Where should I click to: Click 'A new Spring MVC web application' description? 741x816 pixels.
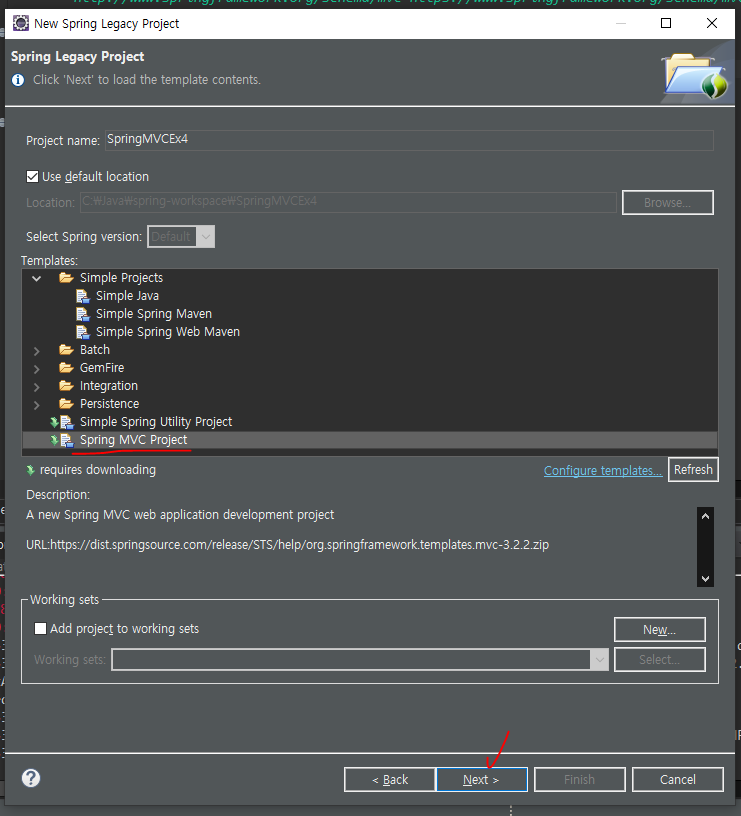tap(180, 515)
